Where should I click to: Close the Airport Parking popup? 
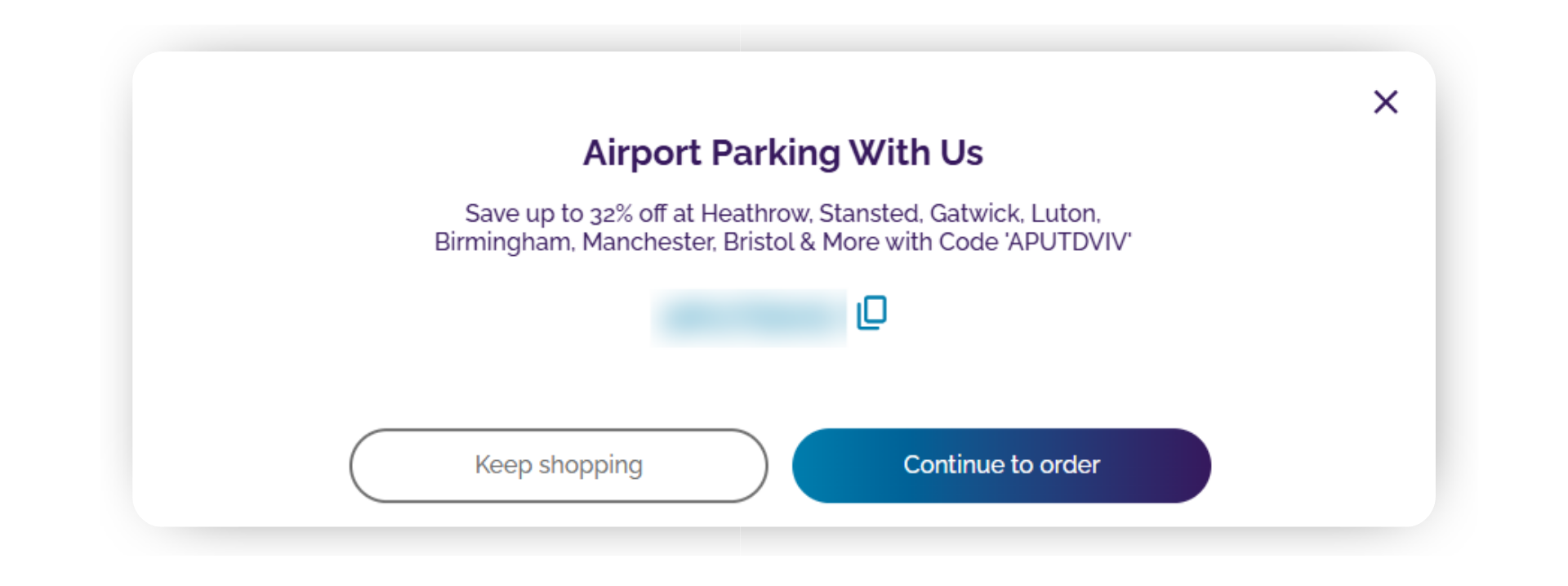click(1385, 102)
